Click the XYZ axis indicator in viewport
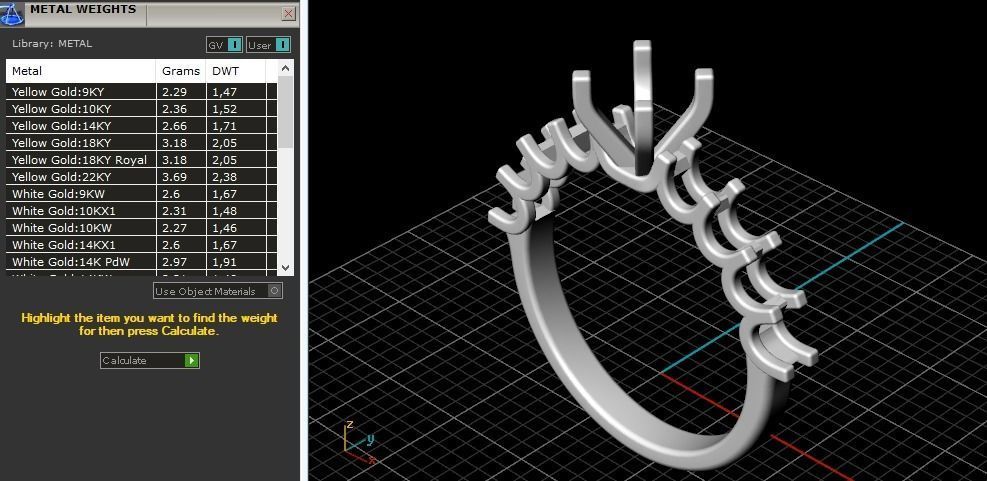The height and width of the screenshot is (481, 987). click(359, 443)
